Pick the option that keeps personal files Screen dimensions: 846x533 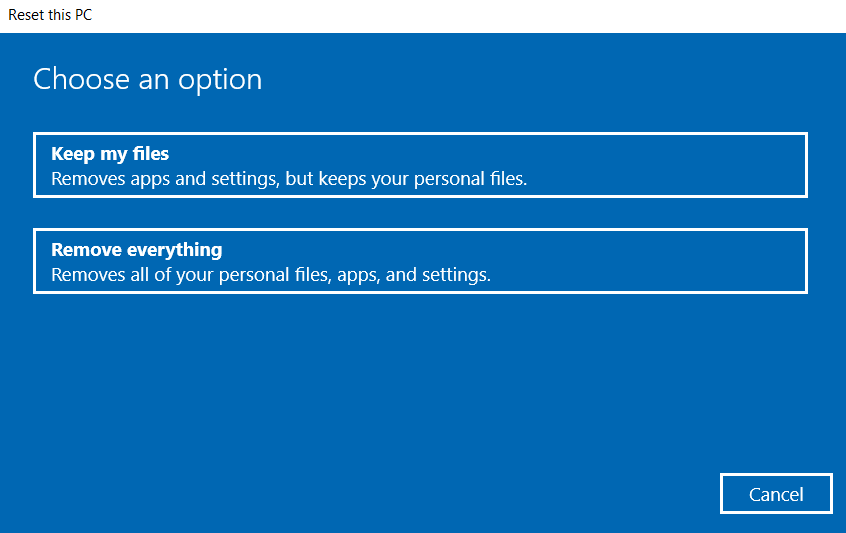[420, 165]
